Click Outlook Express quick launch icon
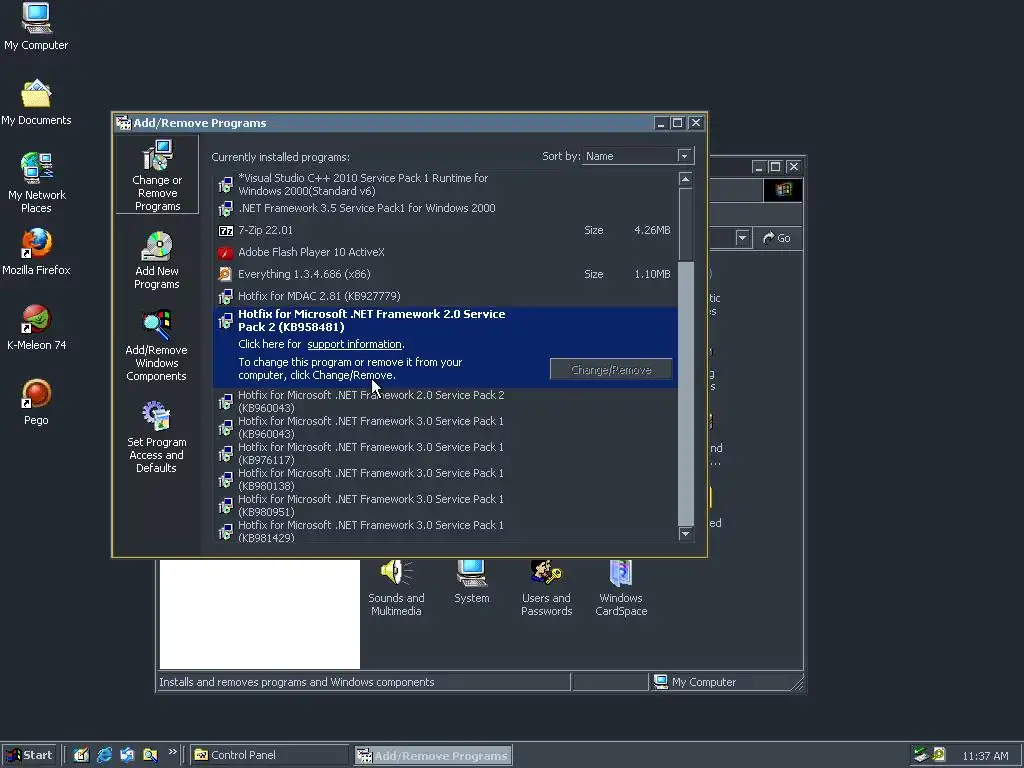1024x768 pixels. click(x=127, y=755)
